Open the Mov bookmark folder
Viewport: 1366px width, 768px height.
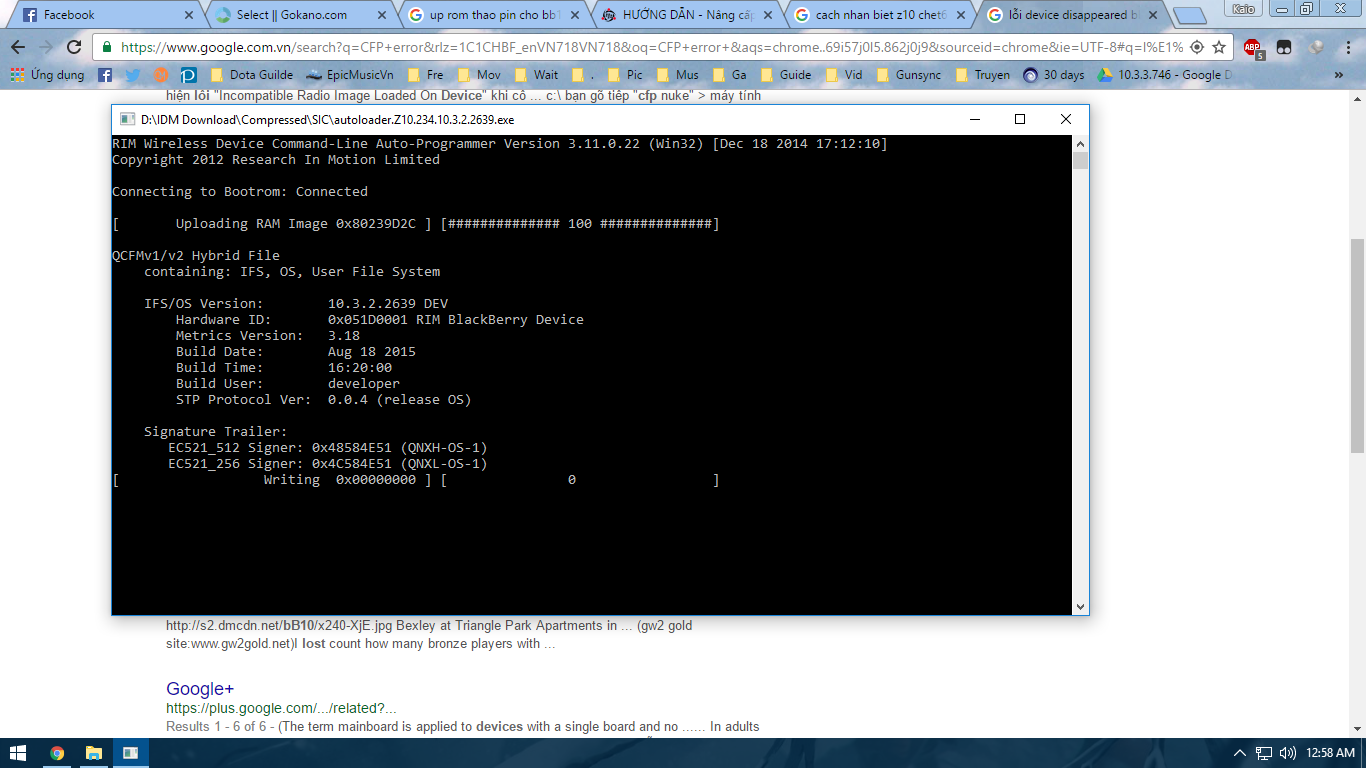pos(478,75)
